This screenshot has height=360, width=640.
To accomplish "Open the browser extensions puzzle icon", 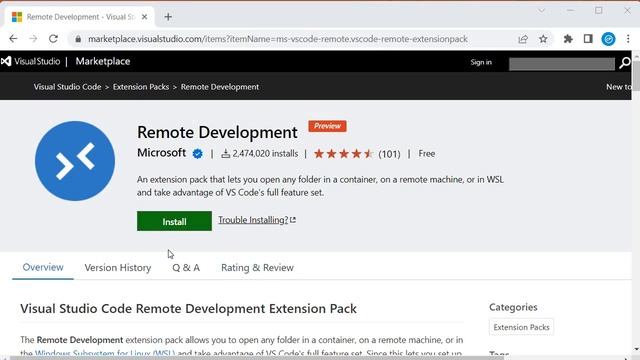I will point(568,39).
